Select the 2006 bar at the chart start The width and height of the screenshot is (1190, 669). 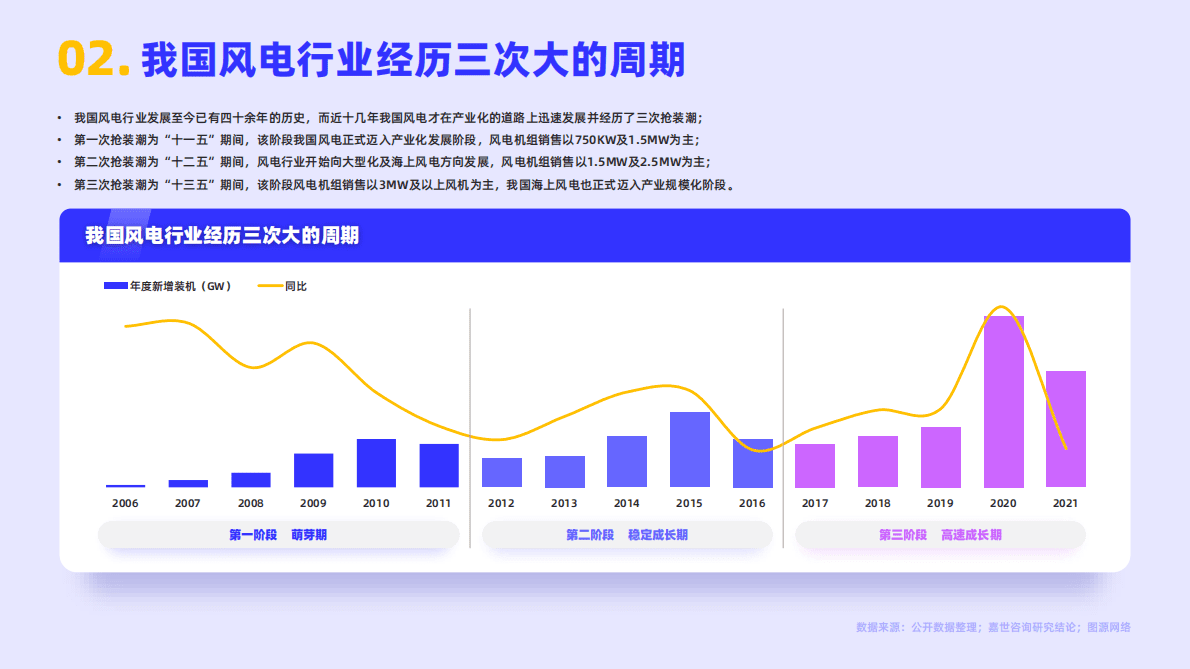(124, 487)
